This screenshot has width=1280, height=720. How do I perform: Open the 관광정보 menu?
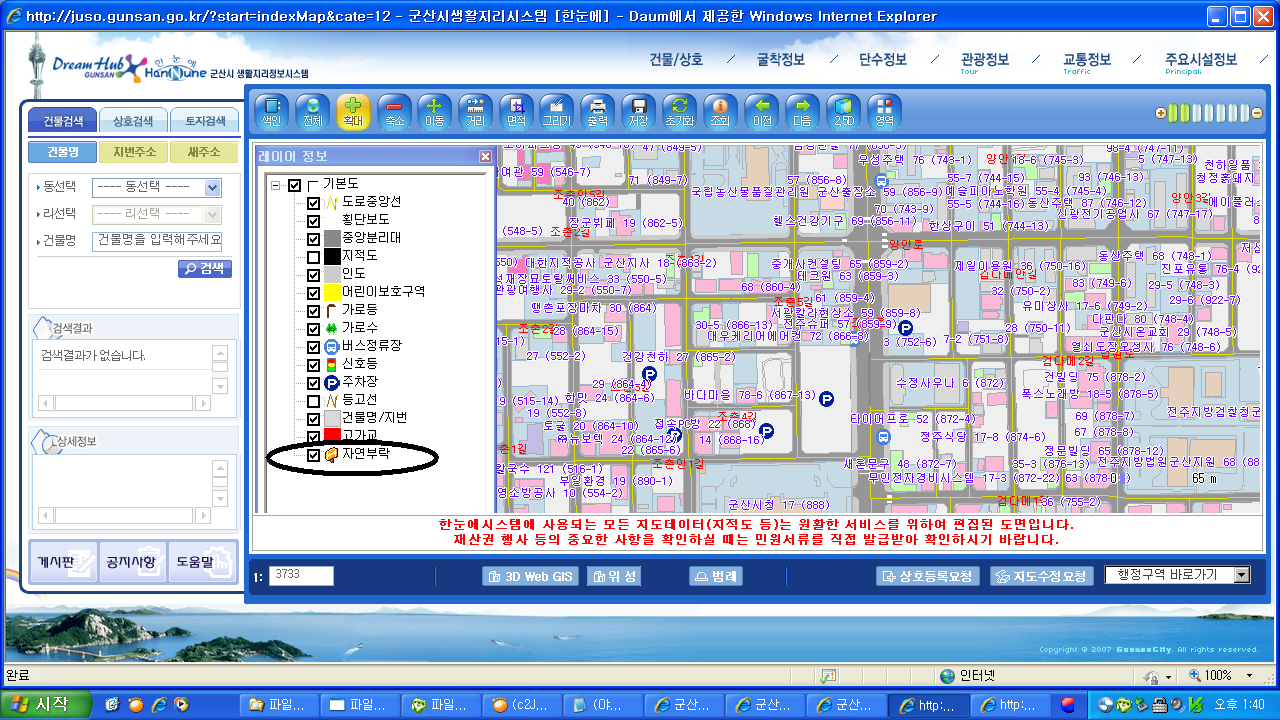point(984,60)
